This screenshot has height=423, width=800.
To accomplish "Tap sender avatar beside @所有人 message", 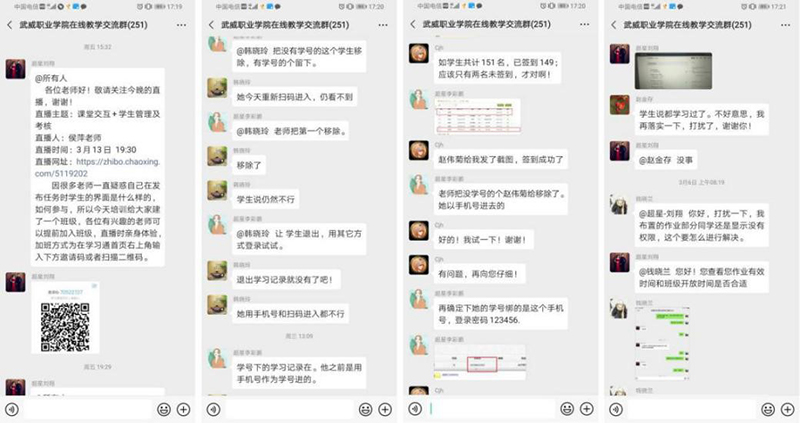I will coord(15,69).
